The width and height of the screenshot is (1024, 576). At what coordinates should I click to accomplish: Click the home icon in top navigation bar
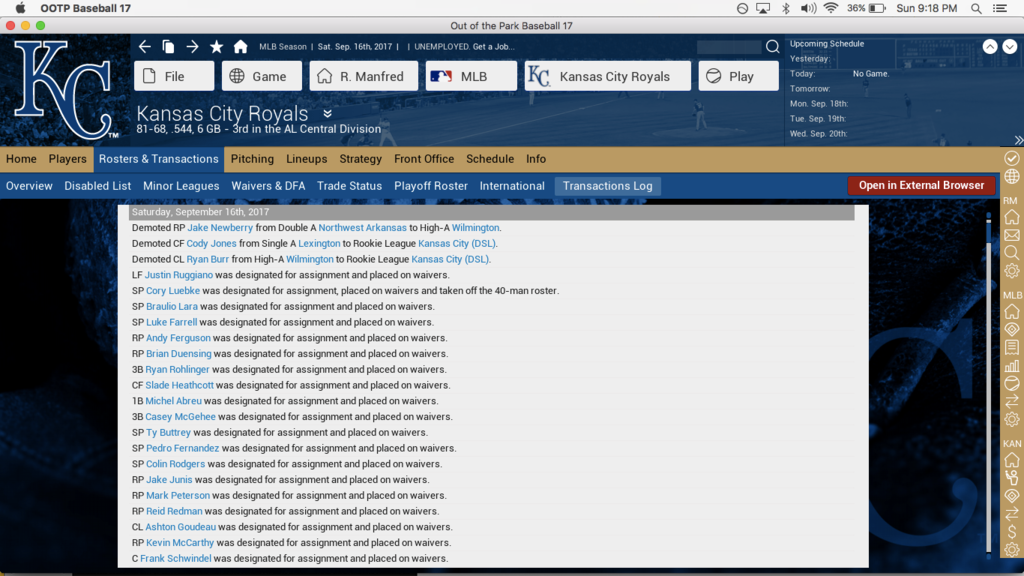click(x=240, y=47)
